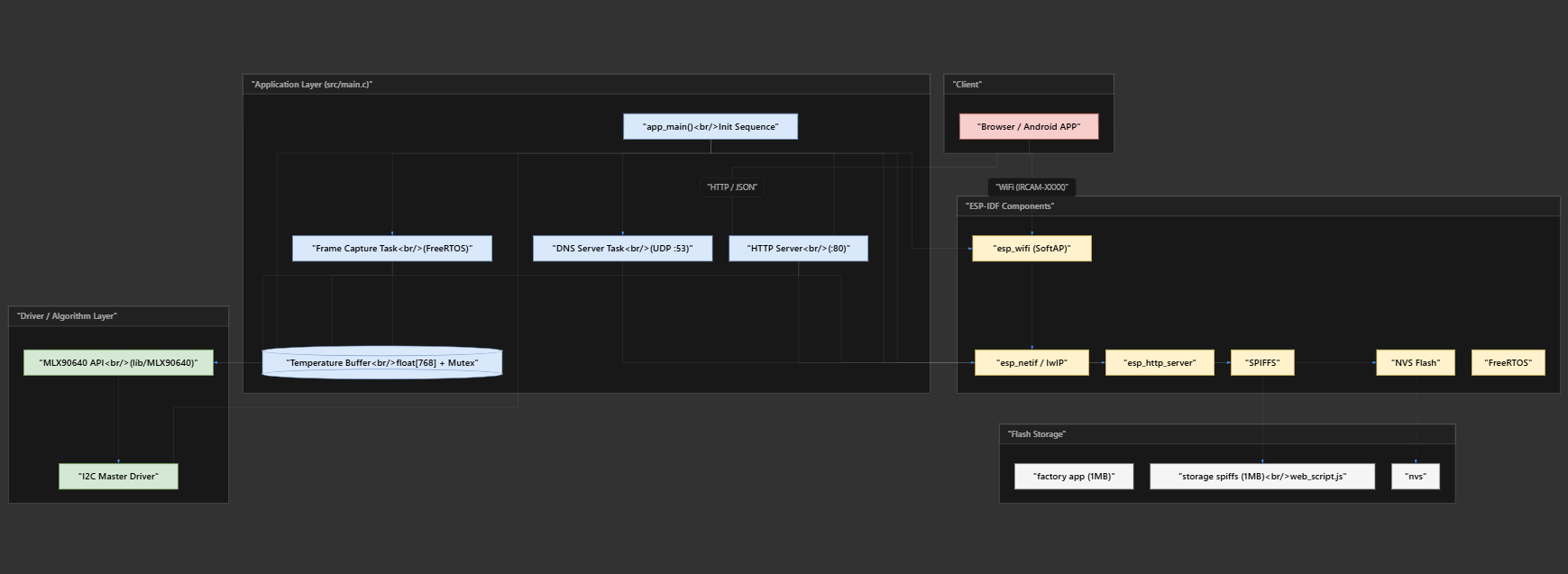Select the esp_wifi (SoftAP) node
This screenshot has width=1568, height=574.
point(1032,249)
